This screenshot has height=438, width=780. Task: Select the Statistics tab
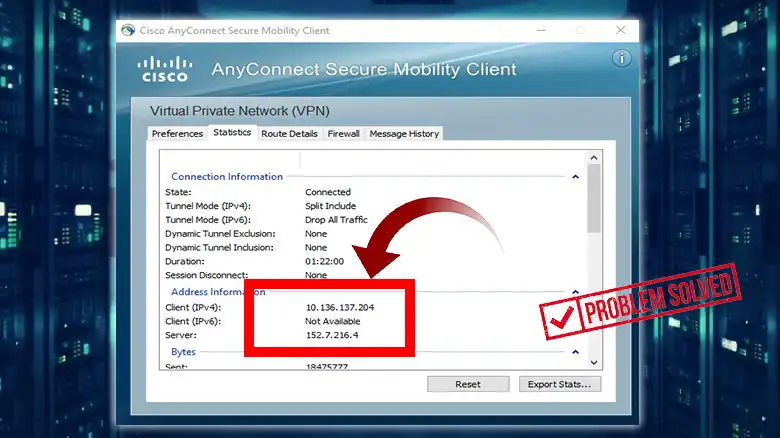pyautogui.click(x=232, y=132)
